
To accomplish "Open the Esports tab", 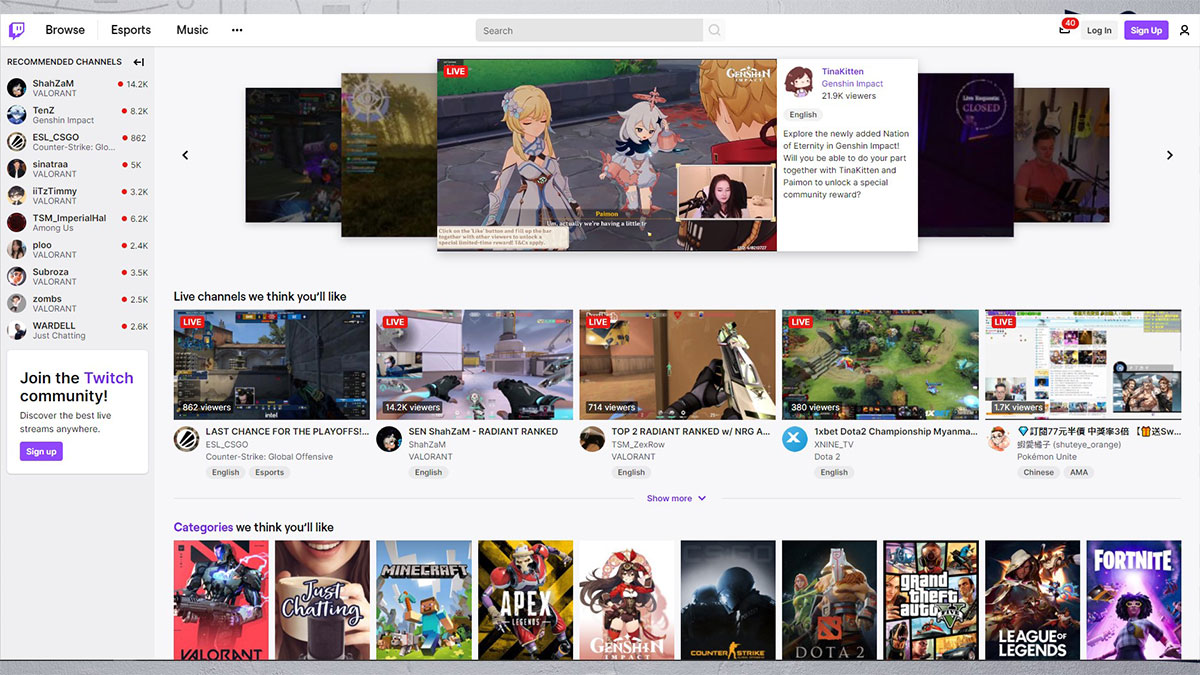I will (131, 30).
